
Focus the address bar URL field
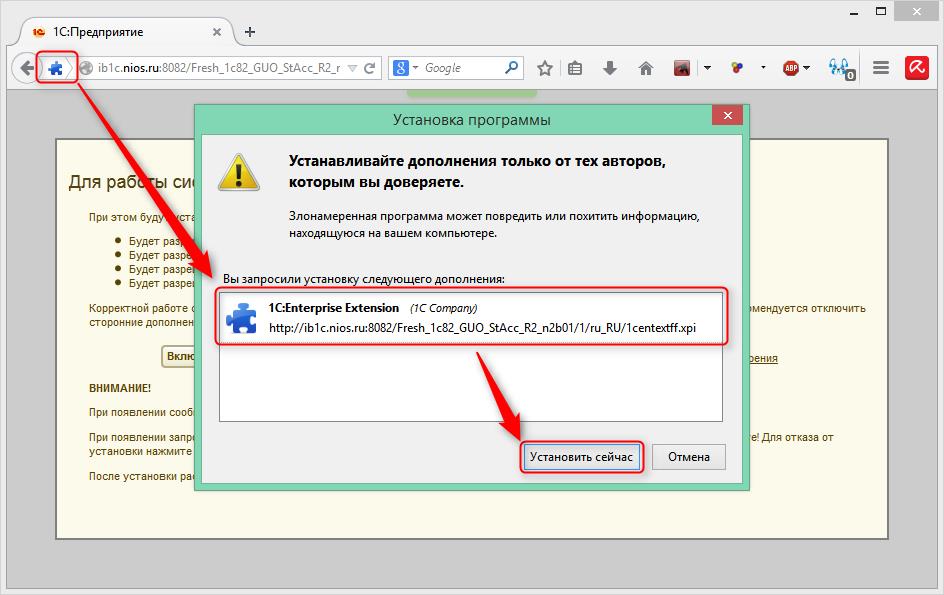(x=219, y=68)
